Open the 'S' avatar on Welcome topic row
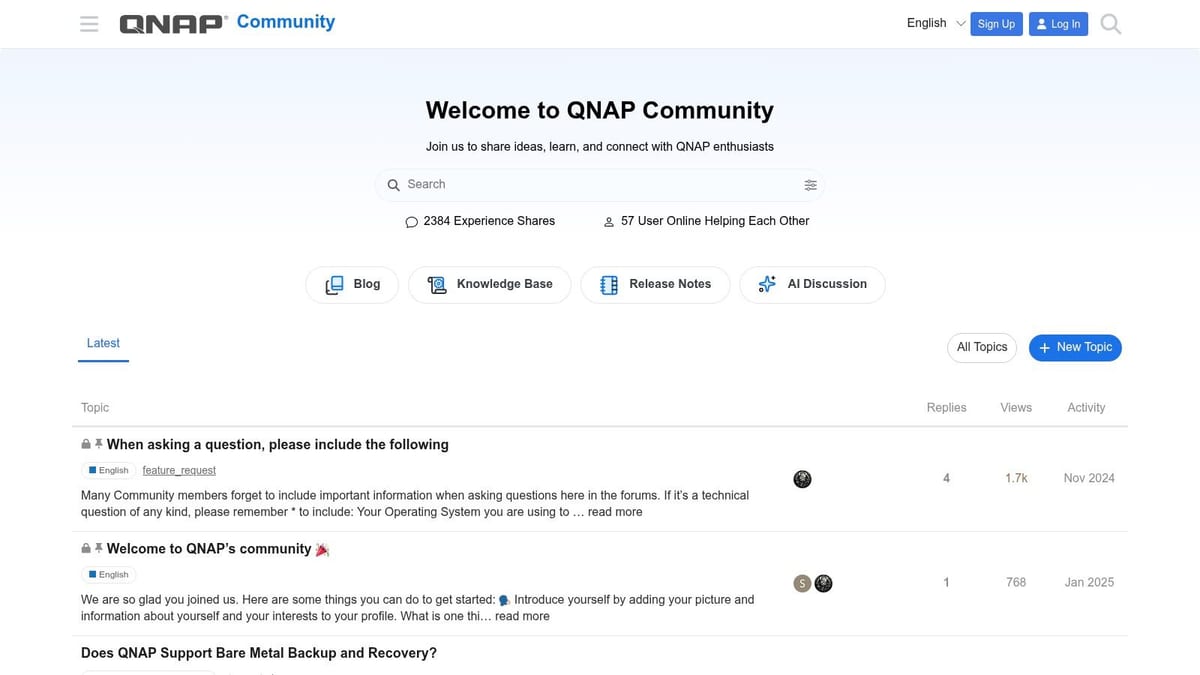Screen dimensions: 1200x675 point(802,583)
